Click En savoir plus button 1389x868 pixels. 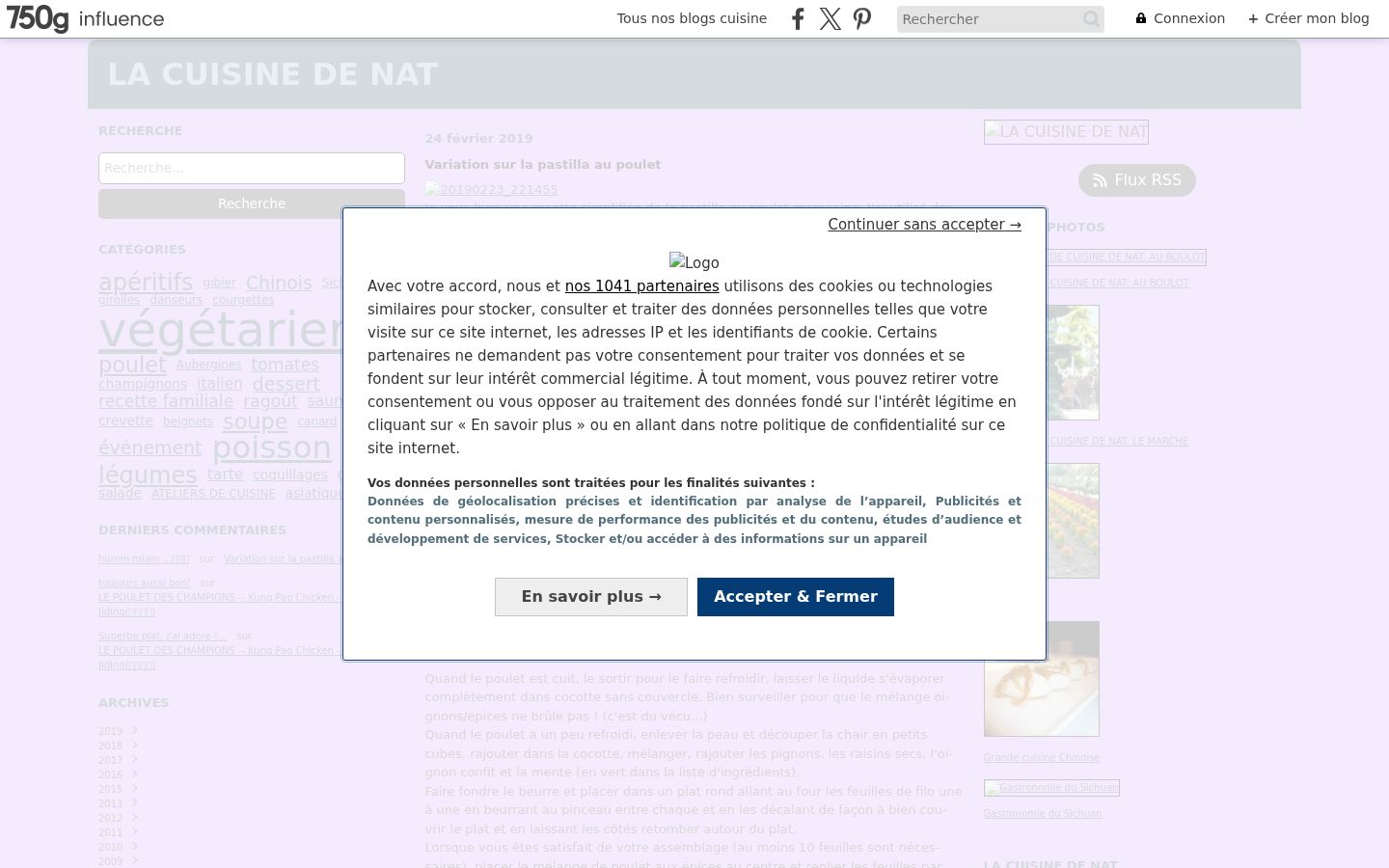click(x=591, y=597)
